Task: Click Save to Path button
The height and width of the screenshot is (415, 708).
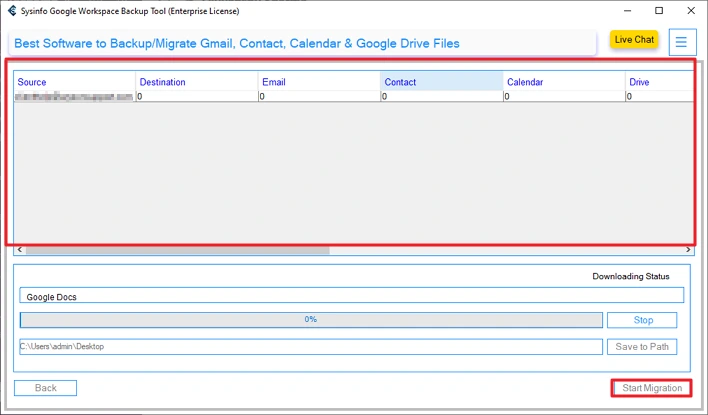Action: click(642, 347)
